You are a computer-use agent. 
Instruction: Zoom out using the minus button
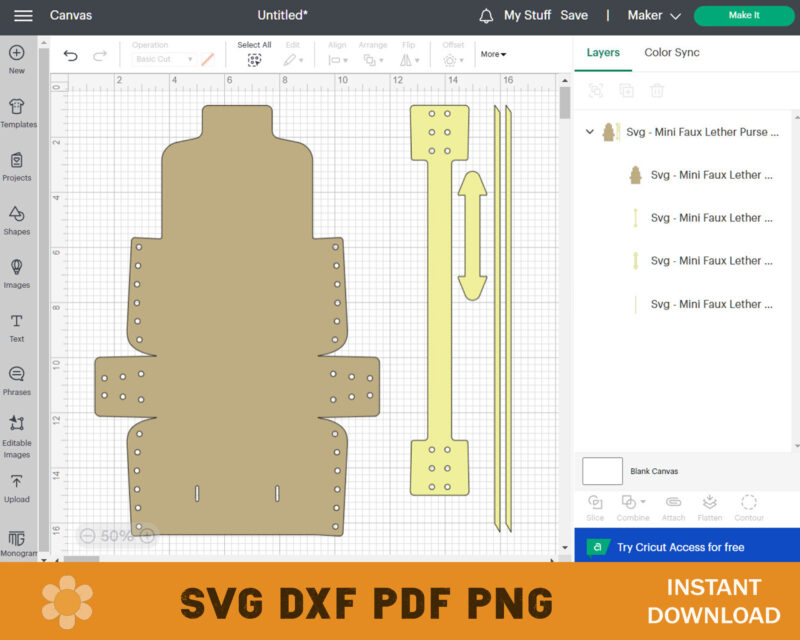(x=88, y=536)
